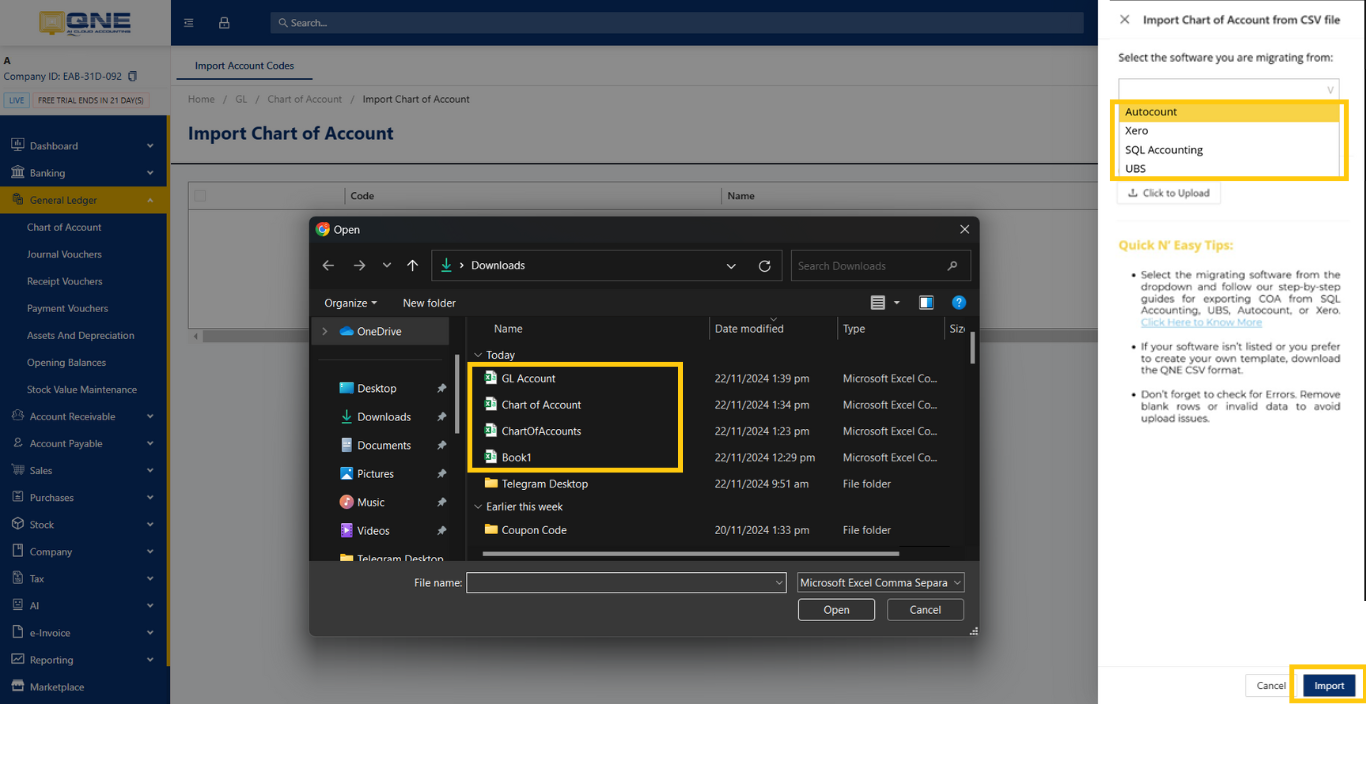
Task: Choose Autocount from migration software list
Action: 1229,112
